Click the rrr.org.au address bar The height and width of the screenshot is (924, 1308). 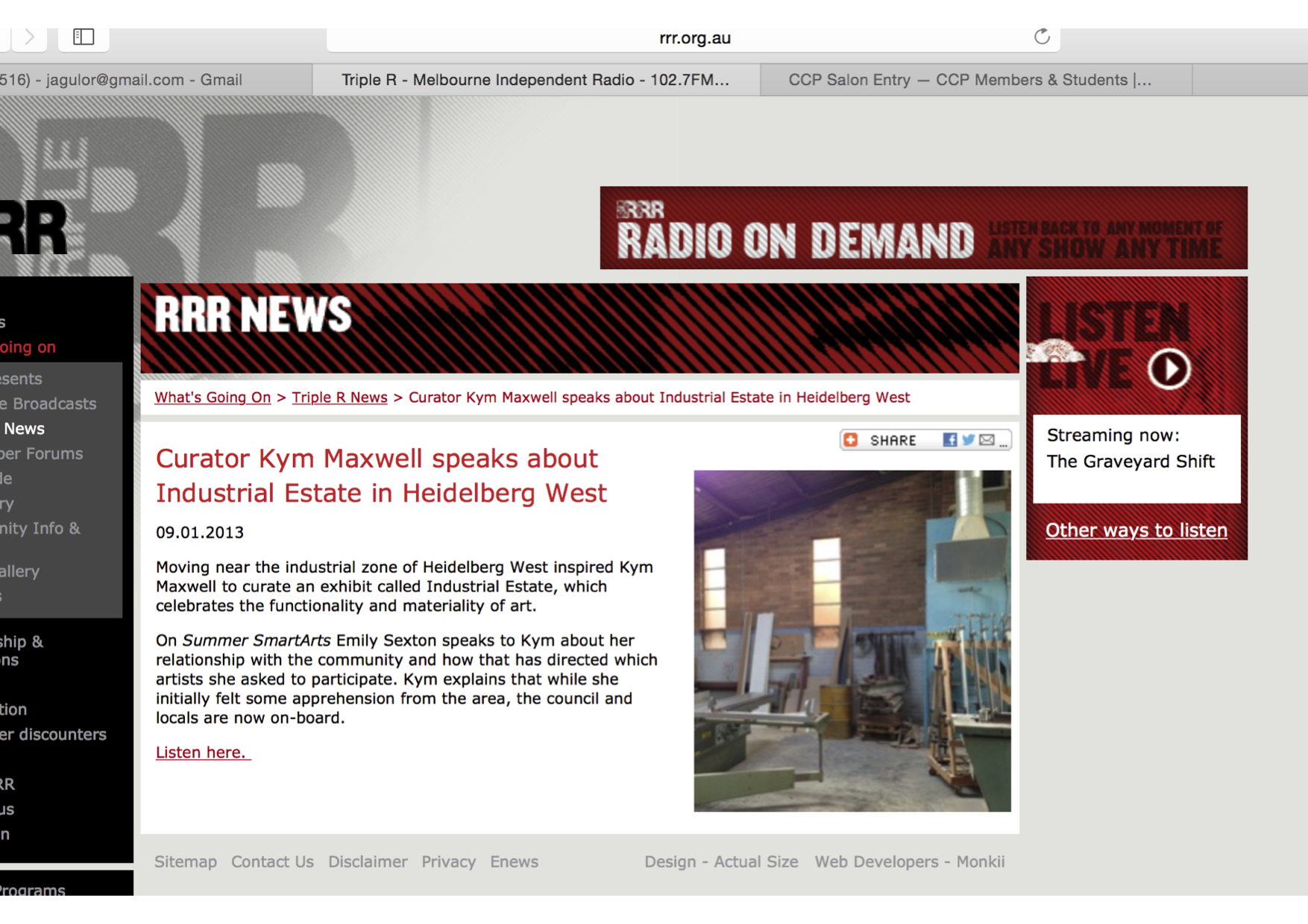(694, 38)
